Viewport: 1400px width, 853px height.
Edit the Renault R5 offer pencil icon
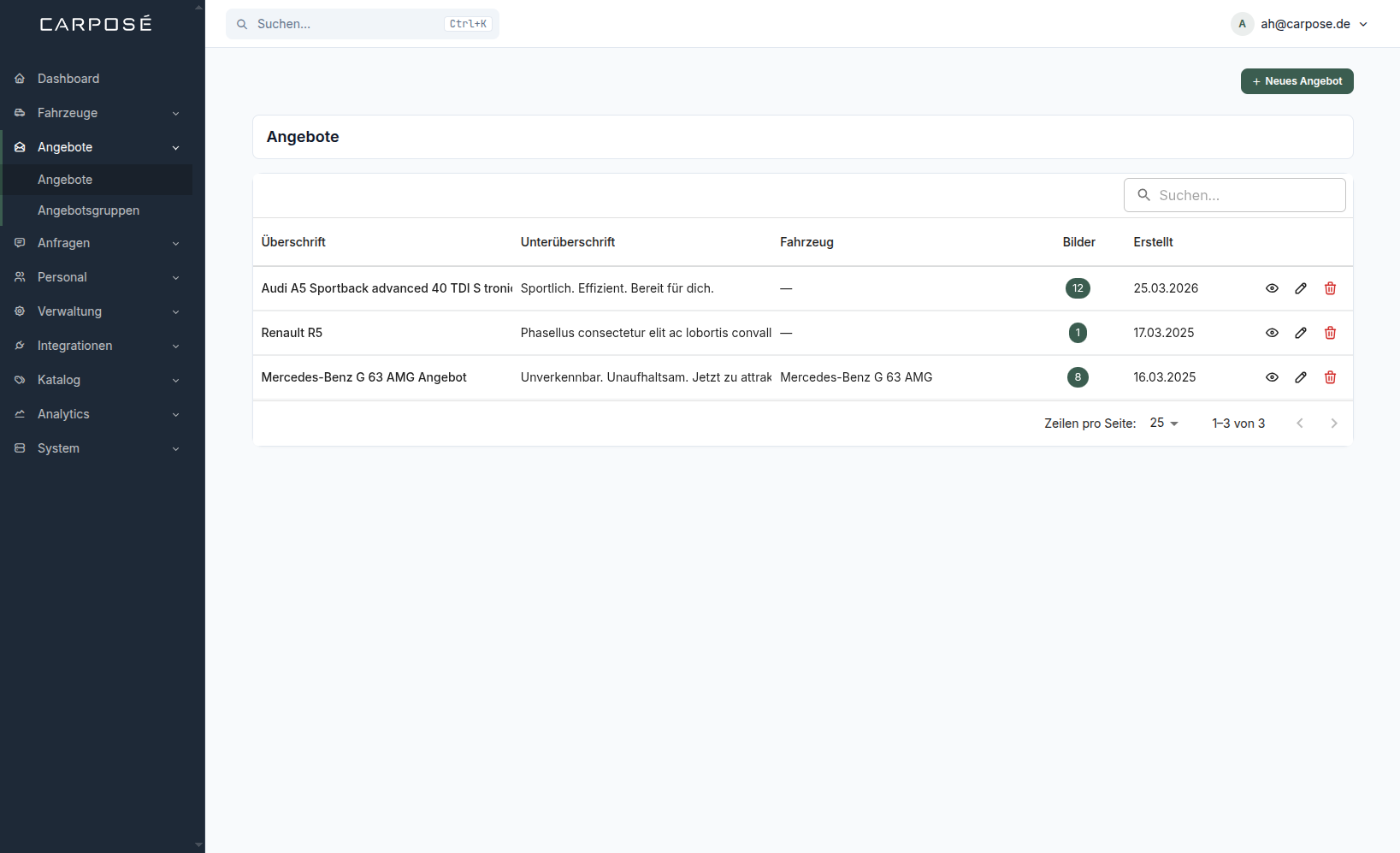coord(1301,333)
